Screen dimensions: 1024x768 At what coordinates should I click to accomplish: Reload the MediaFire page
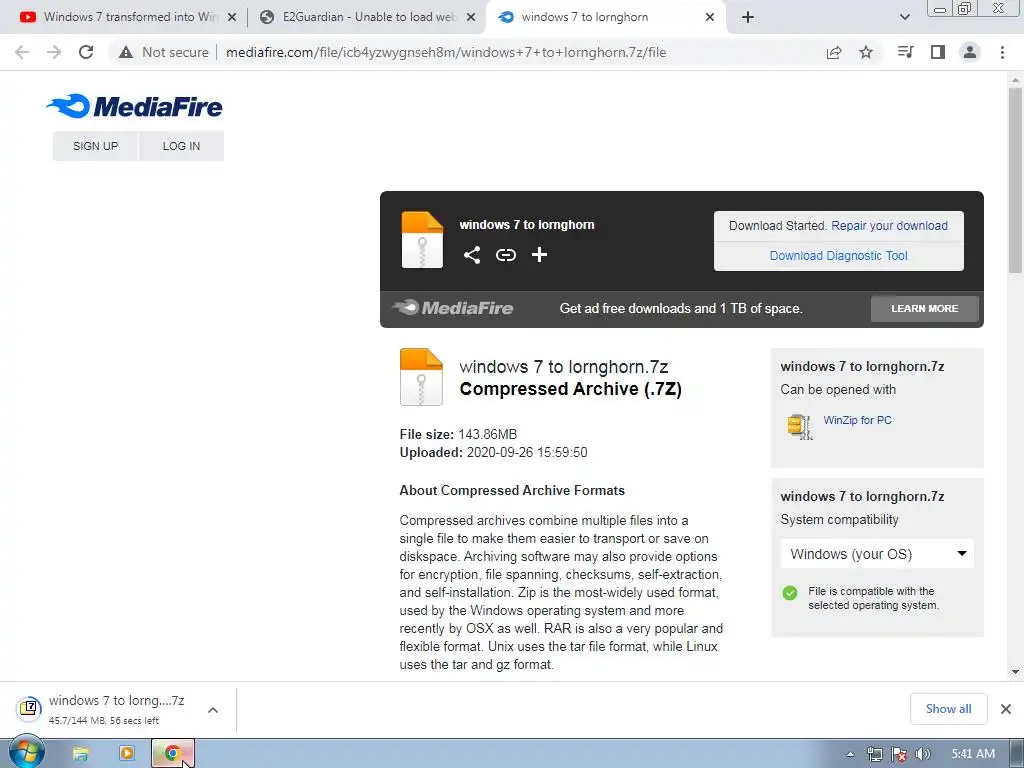(86, 52)
